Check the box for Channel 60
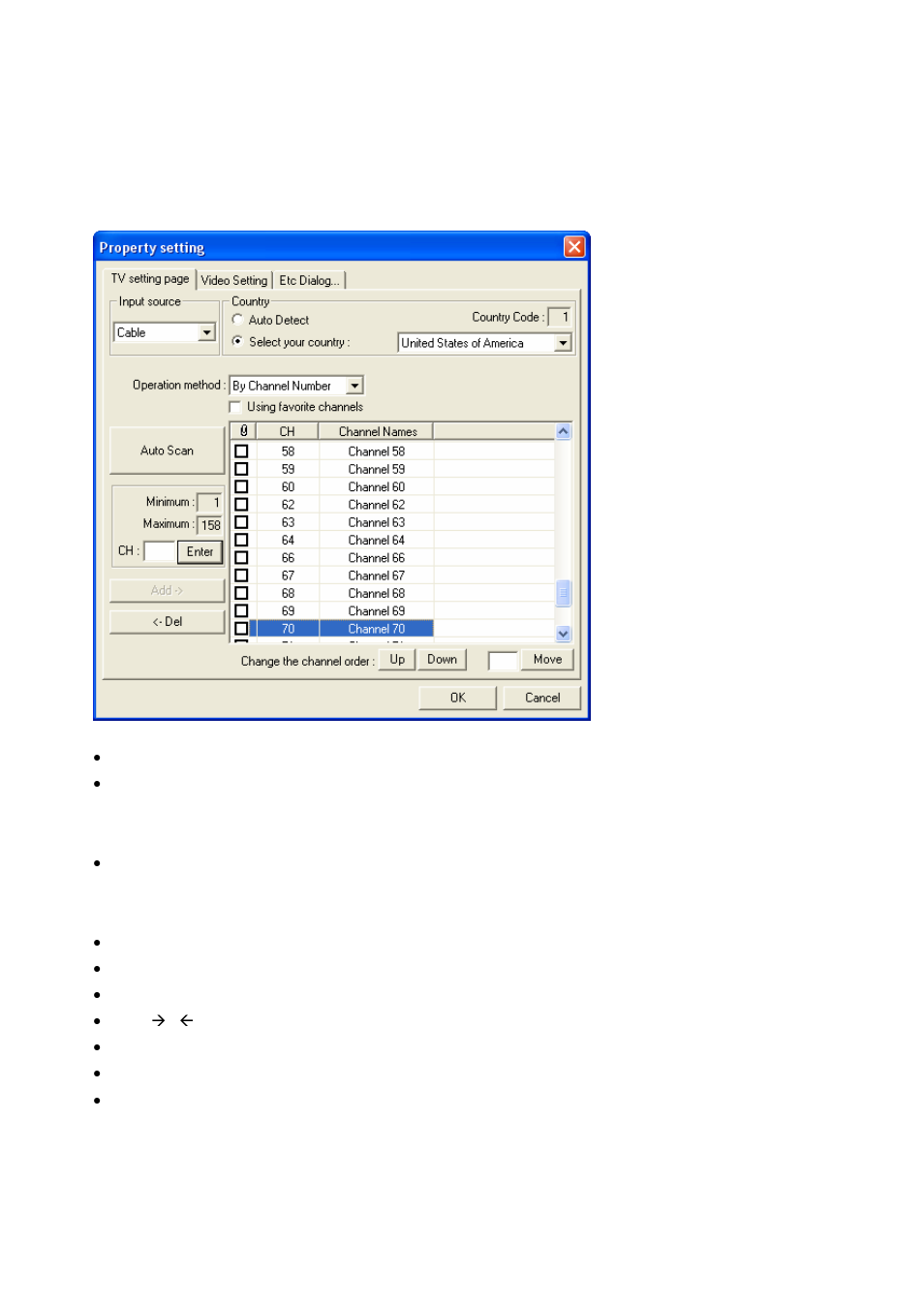 (242, 487)
